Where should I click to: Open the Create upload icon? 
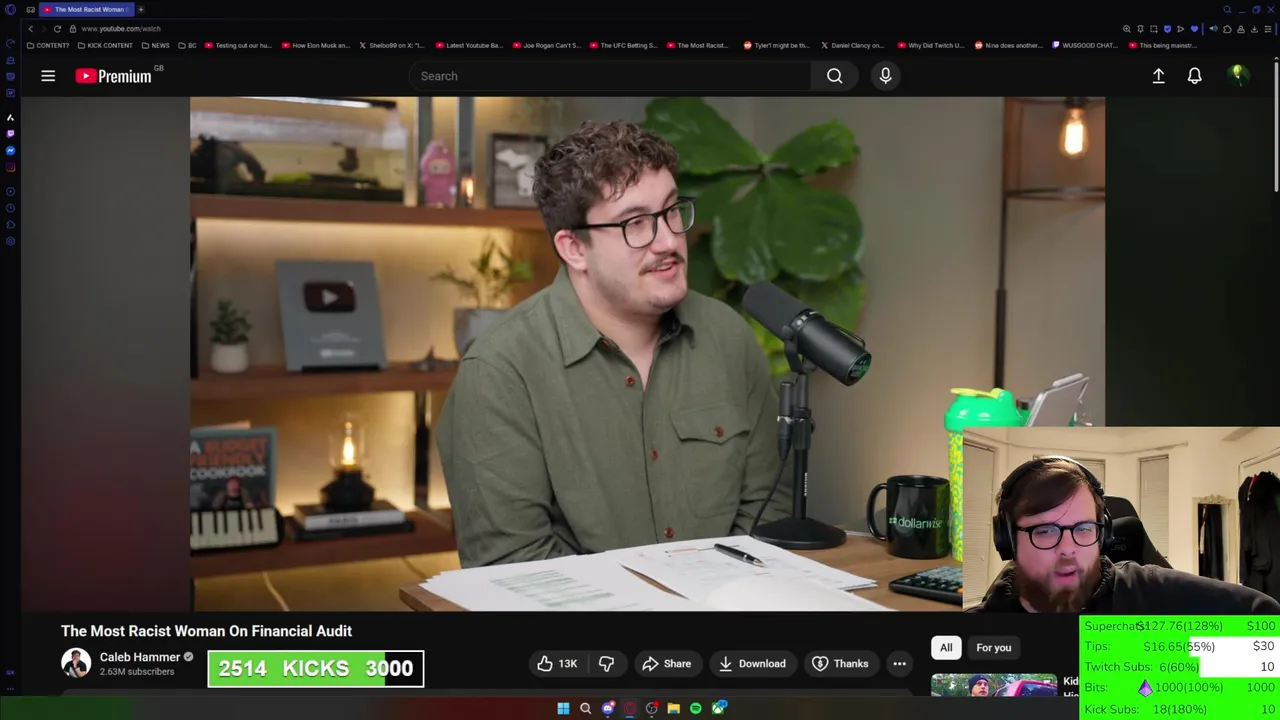(x=1158, y=76)
